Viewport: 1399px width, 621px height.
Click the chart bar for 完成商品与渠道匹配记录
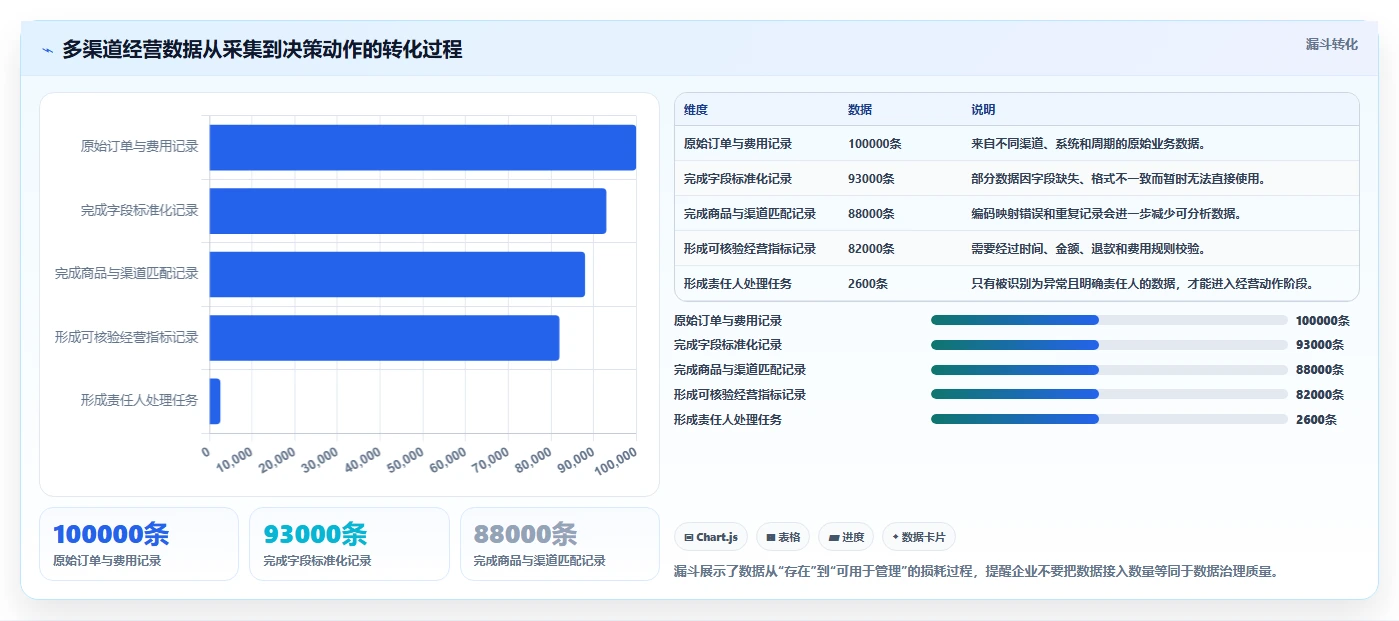(x=397, y=274)
